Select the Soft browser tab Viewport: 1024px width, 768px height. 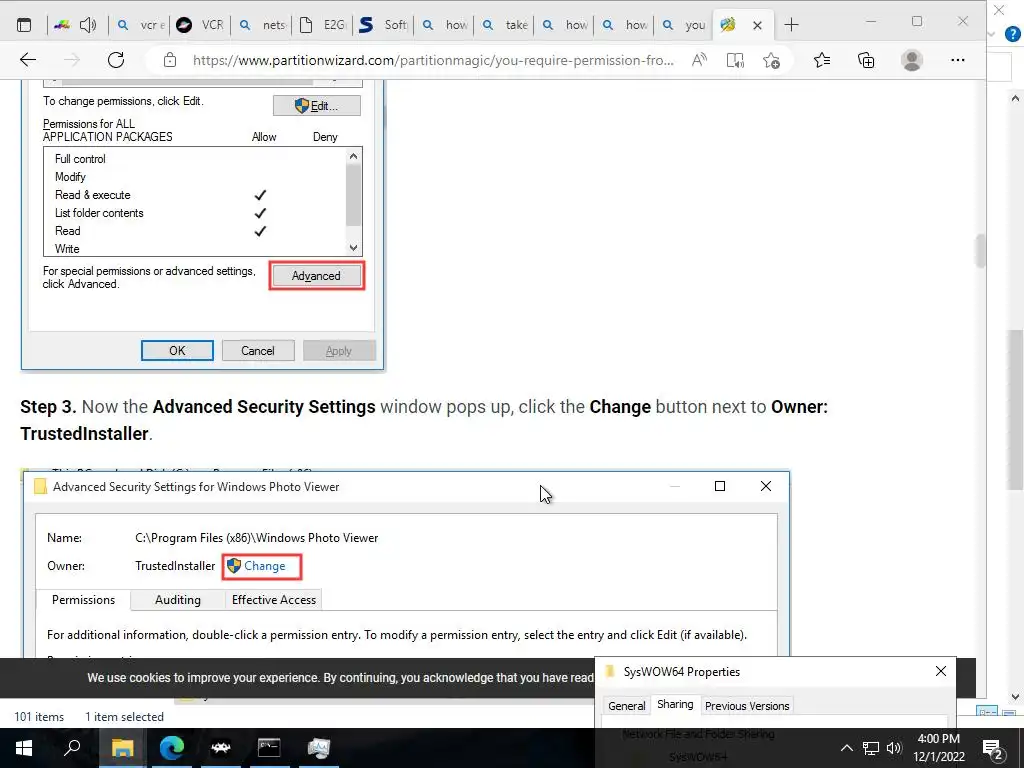[x=383, y=25]
